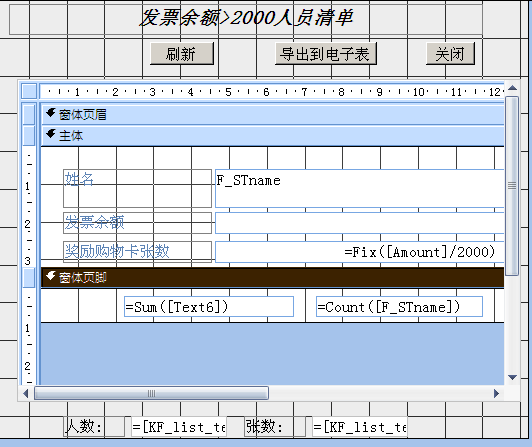Select the =Count([F_STname]) text box
The image size is (532, 447).
click(399, 307)
